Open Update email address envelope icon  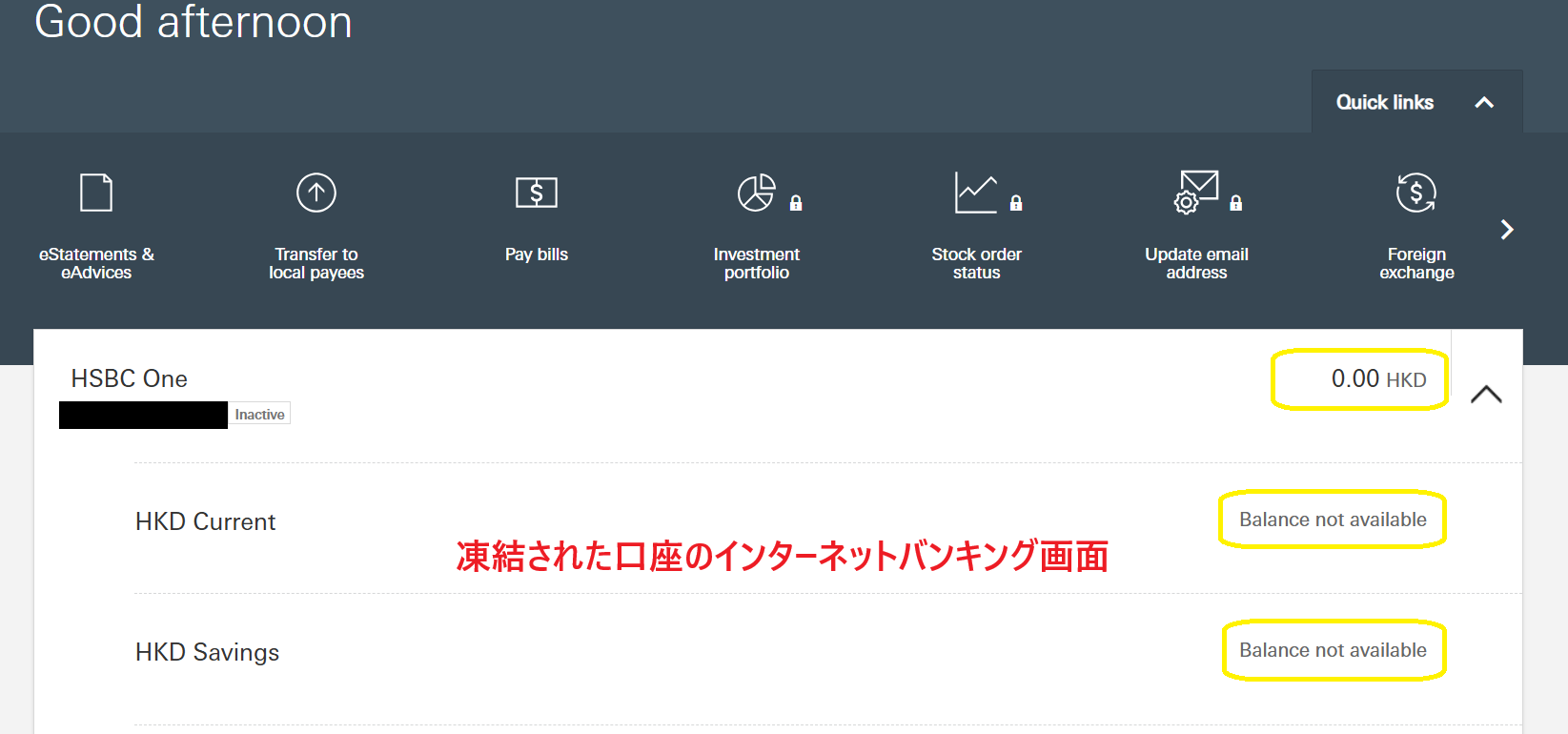click(x=1196, y=193)
